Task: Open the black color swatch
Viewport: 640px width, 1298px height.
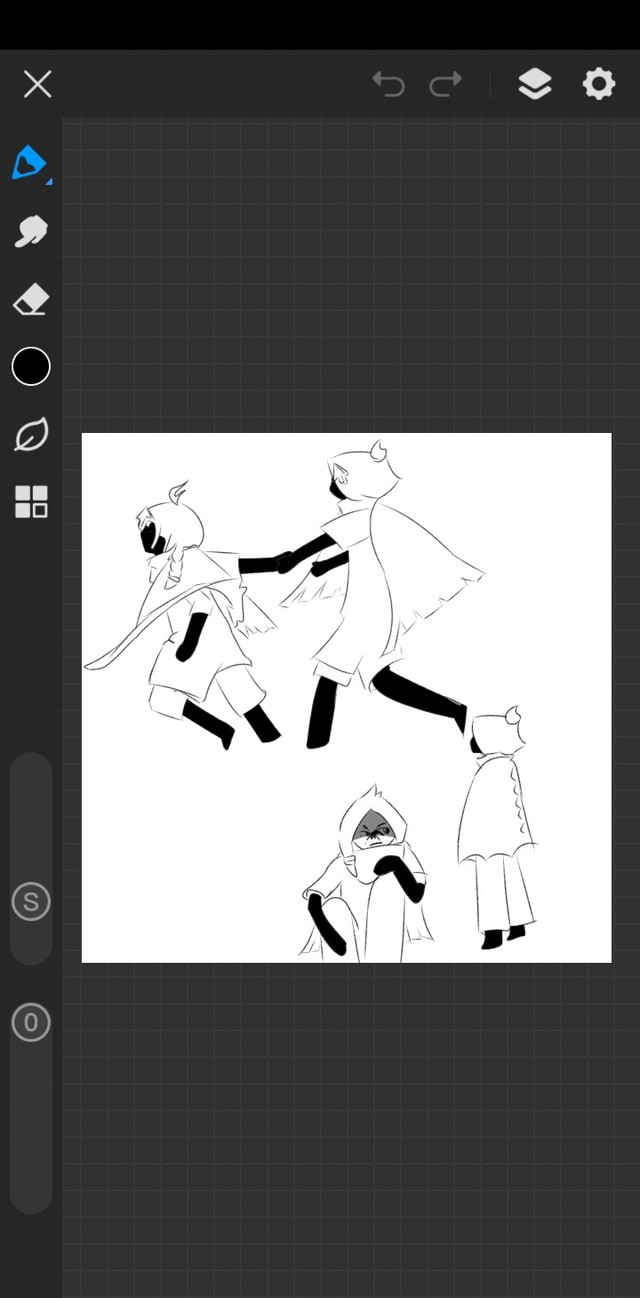Action: pyautogui.click(x=31, y=367)
